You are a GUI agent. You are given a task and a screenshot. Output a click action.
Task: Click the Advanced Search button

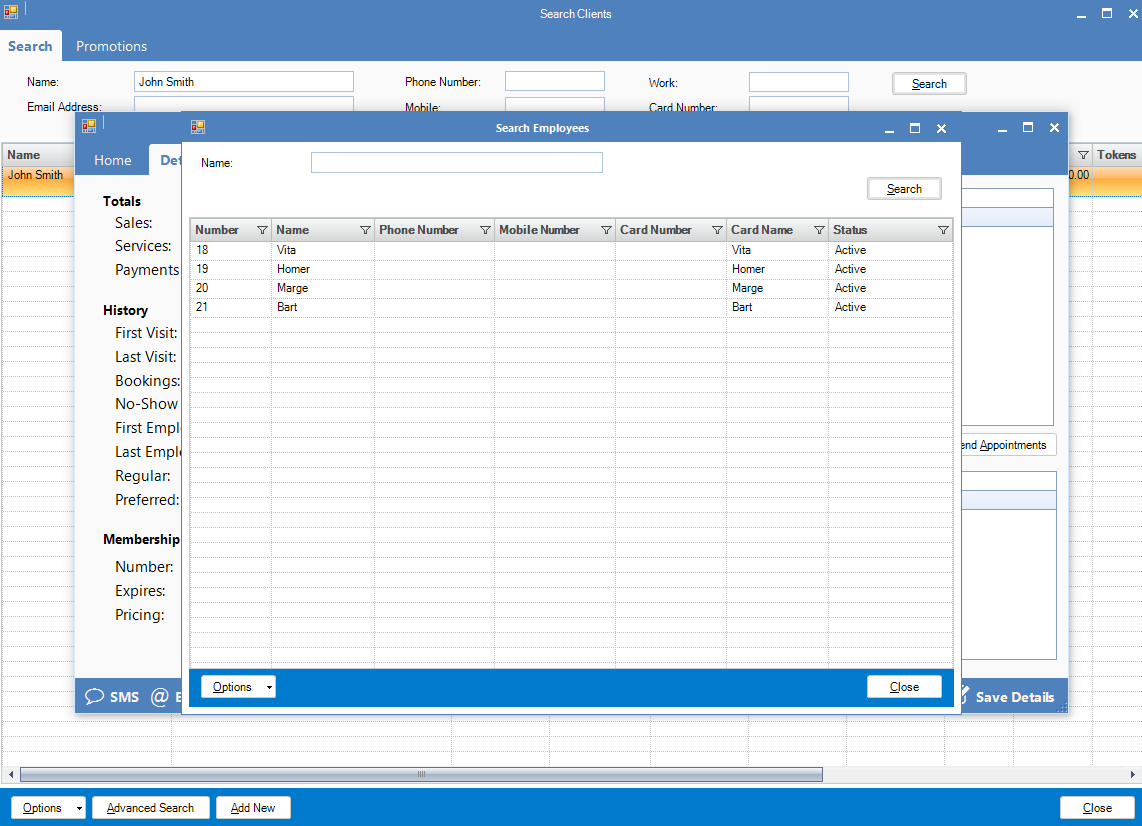point(150,808)
